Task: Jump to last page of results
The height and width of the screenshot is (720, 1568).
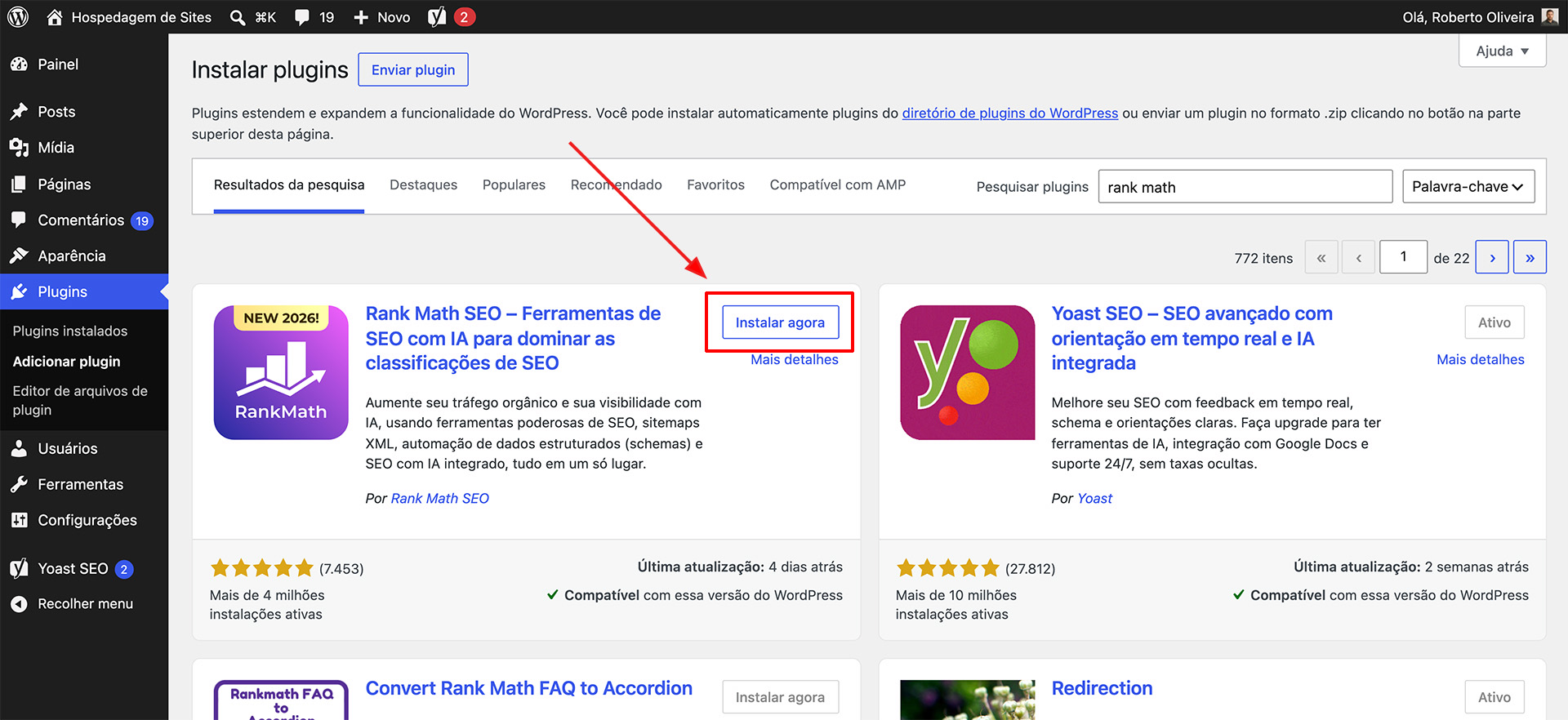Action: click(x=1530, y=257)
